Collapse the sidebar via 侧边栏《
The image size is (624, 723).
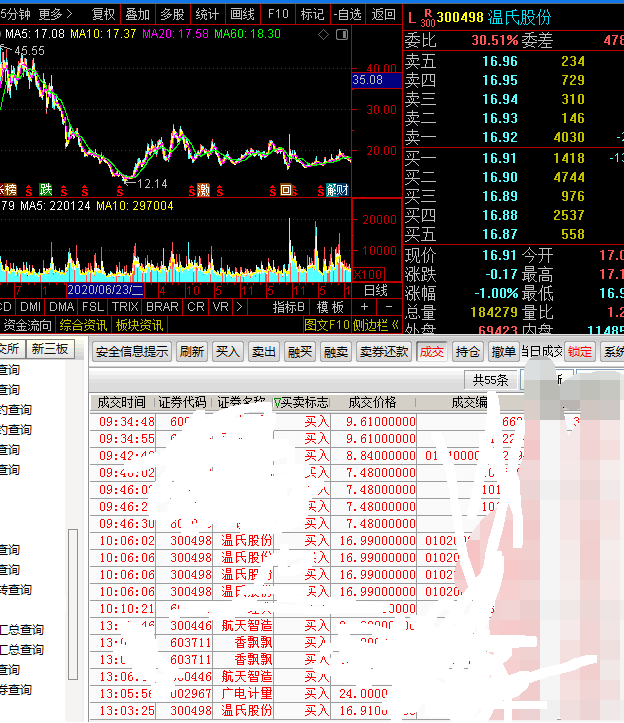(x=376, y=325)
